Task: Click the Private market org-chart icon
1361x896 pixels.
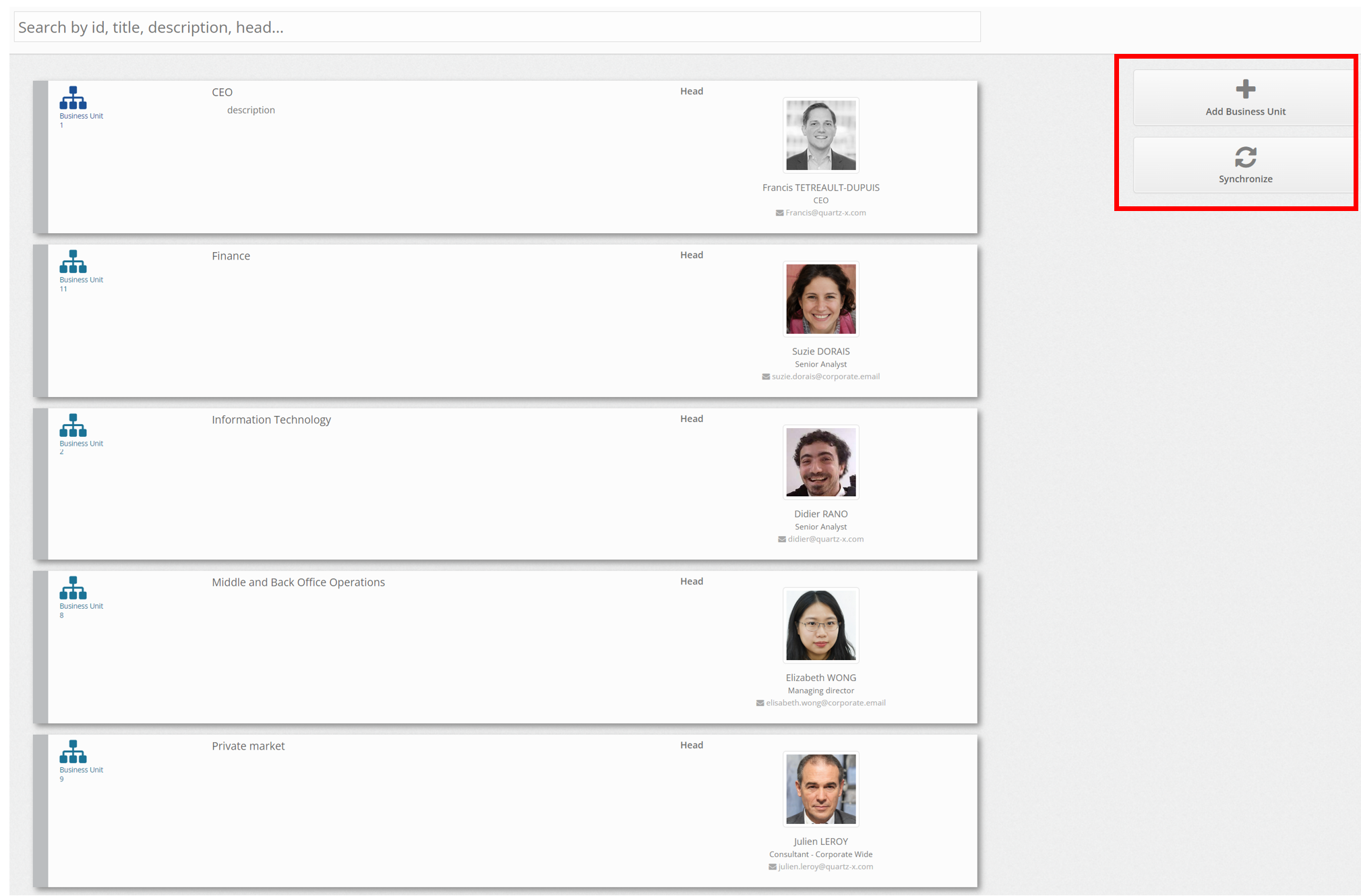Action: pos(73,752)
